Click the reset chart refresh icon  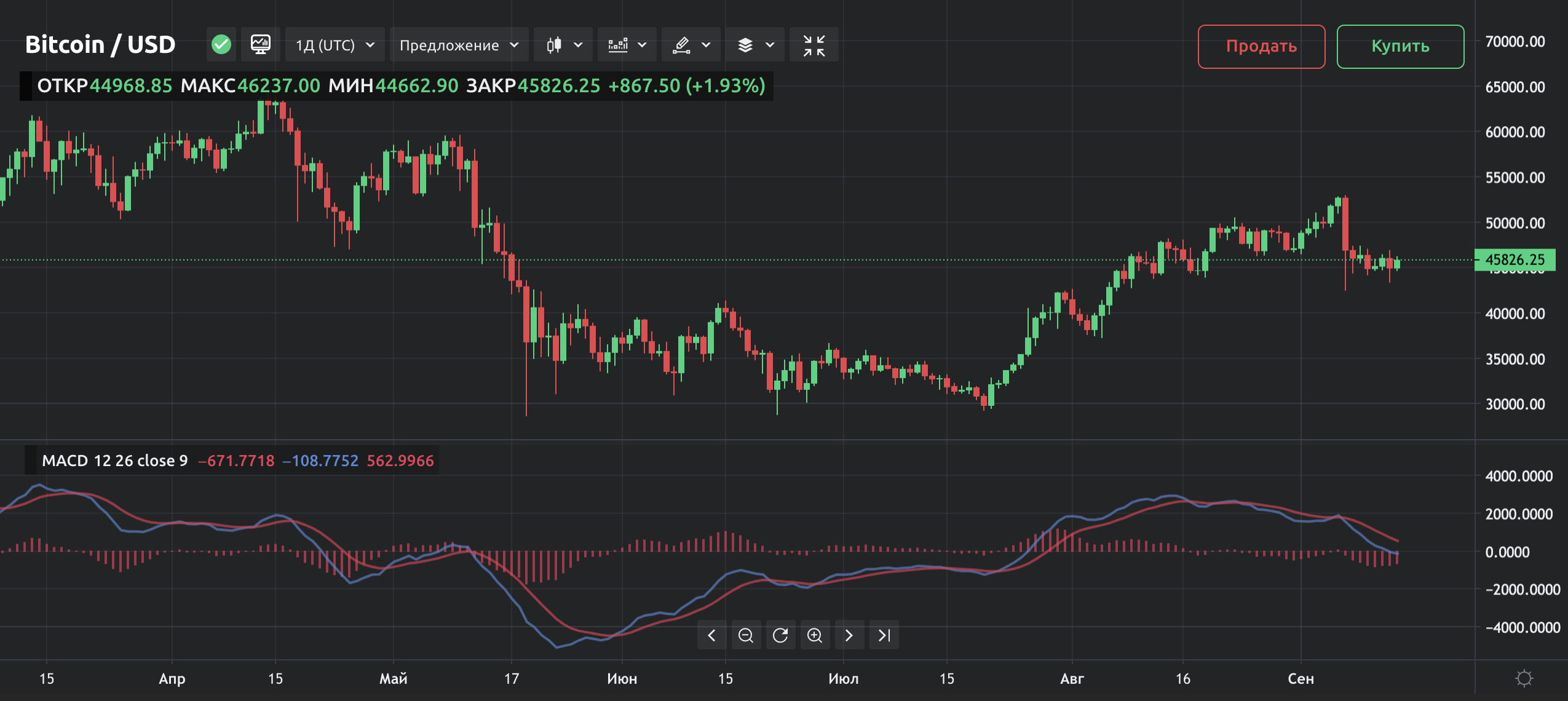[x=780, y=635]
